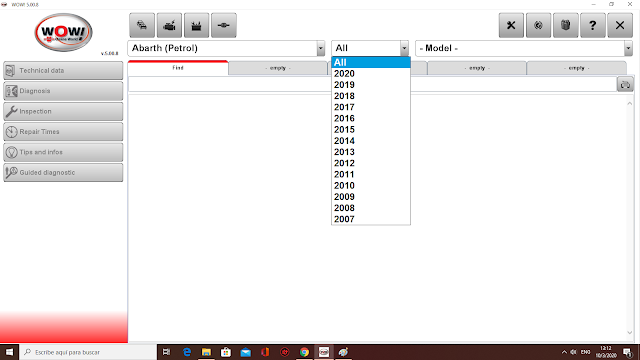Select year 2010 from the list

(x=371, y=186)
